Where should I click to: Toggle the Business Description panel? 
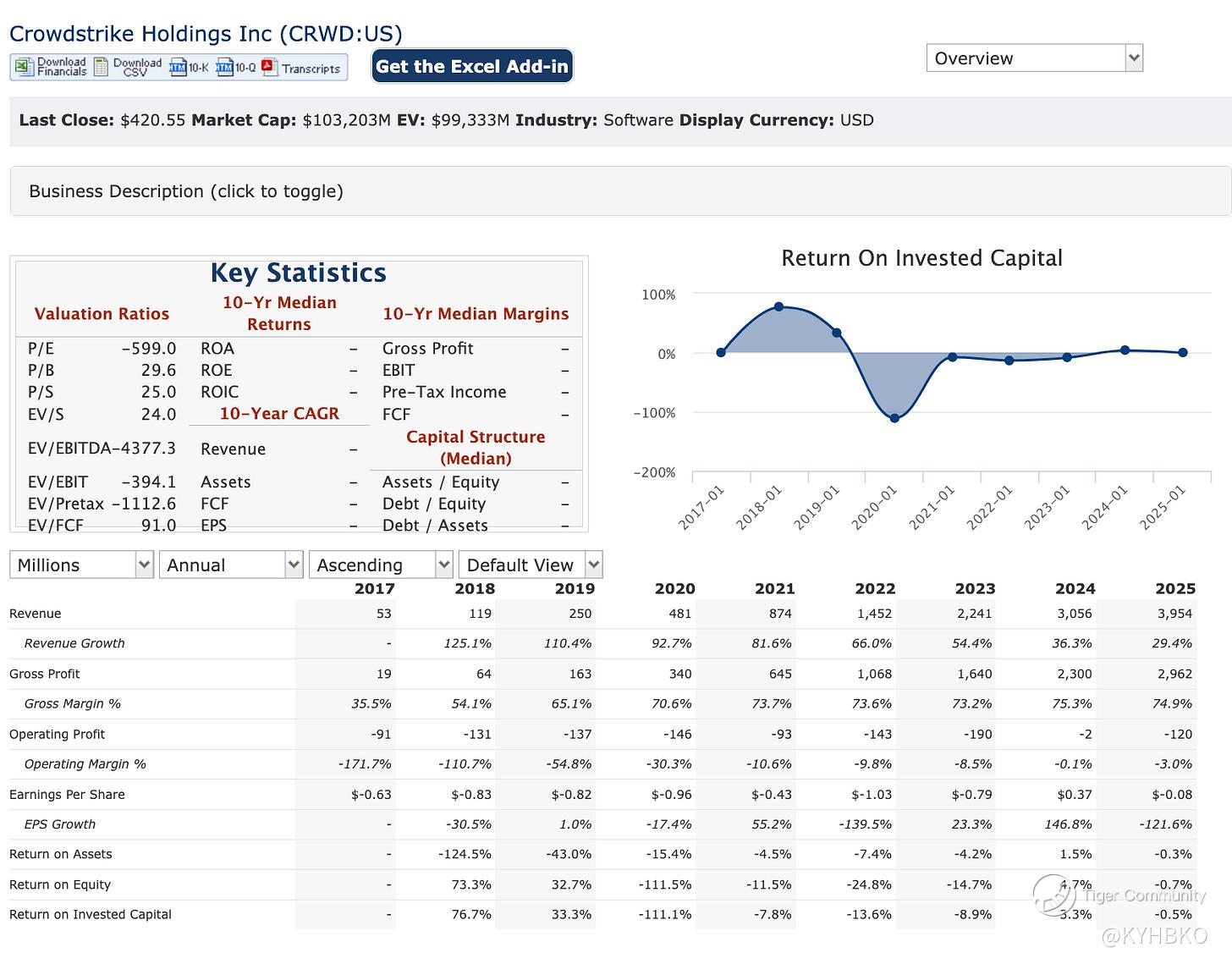click(186, 191)
